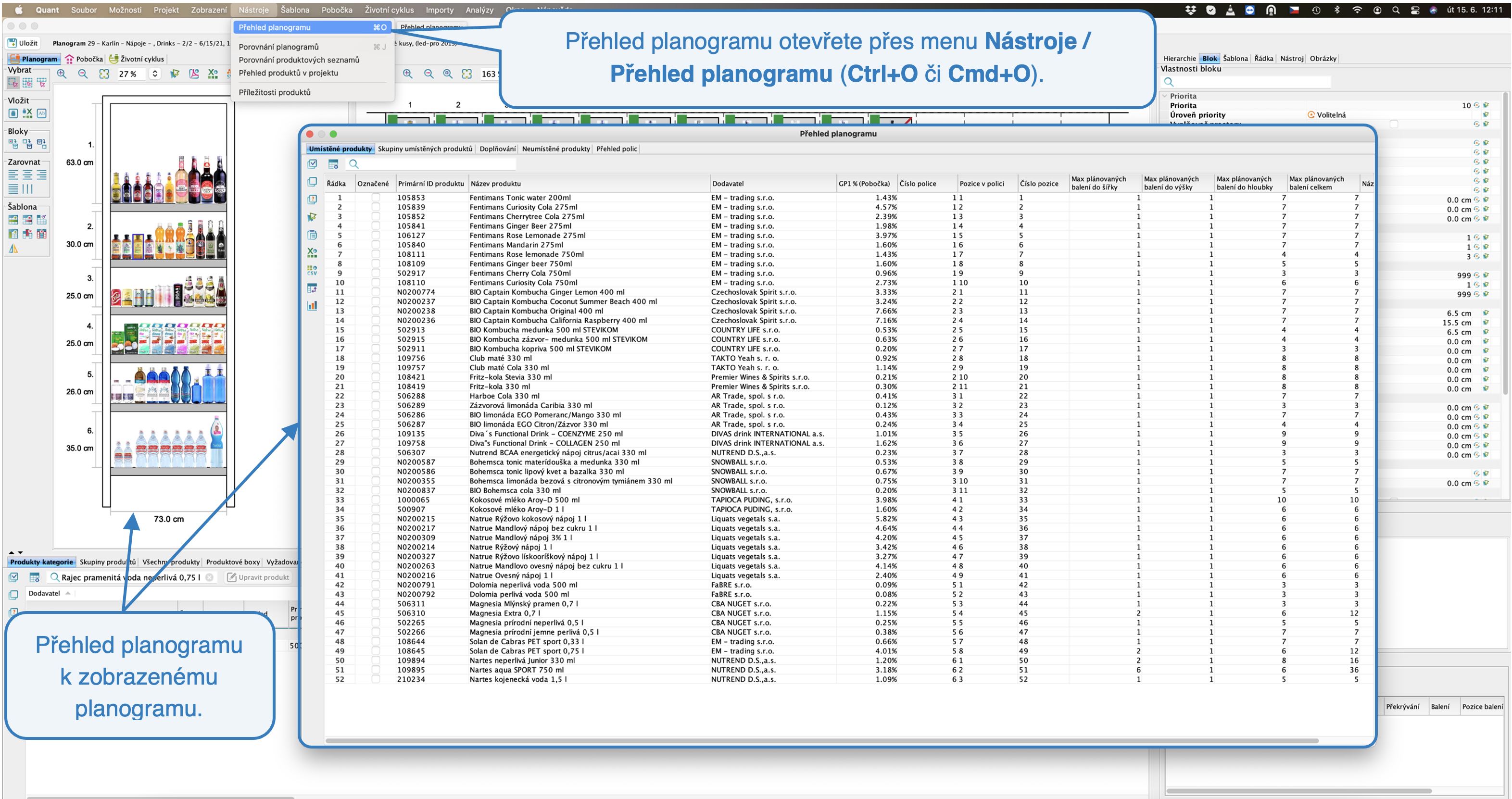This screenshot has width=1512, height=799.
Task: Open the Hierarchie tab in properties panel
Action: 1179,59
